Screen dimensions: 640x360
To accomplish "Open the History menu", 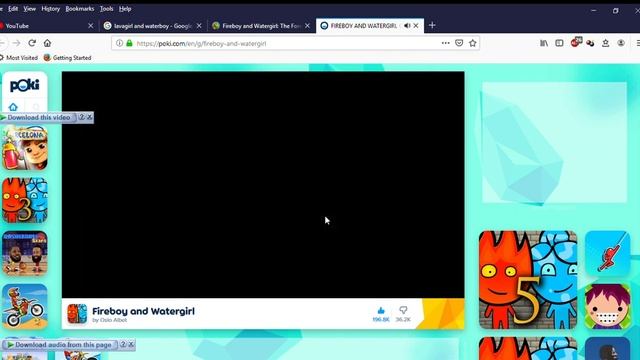I will 51,9.
